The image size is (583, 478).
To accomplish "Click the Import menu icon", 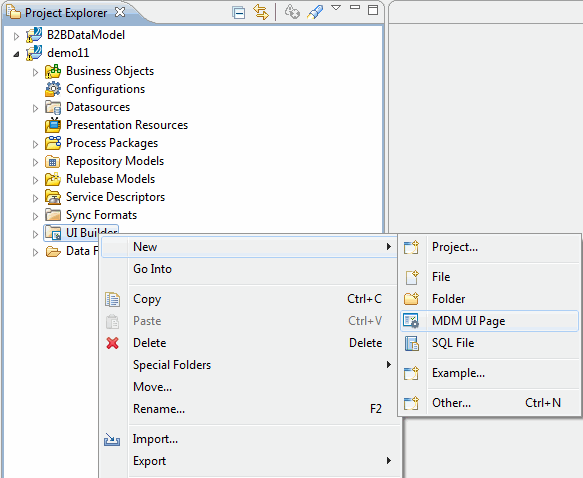I will tap(112, 440).
